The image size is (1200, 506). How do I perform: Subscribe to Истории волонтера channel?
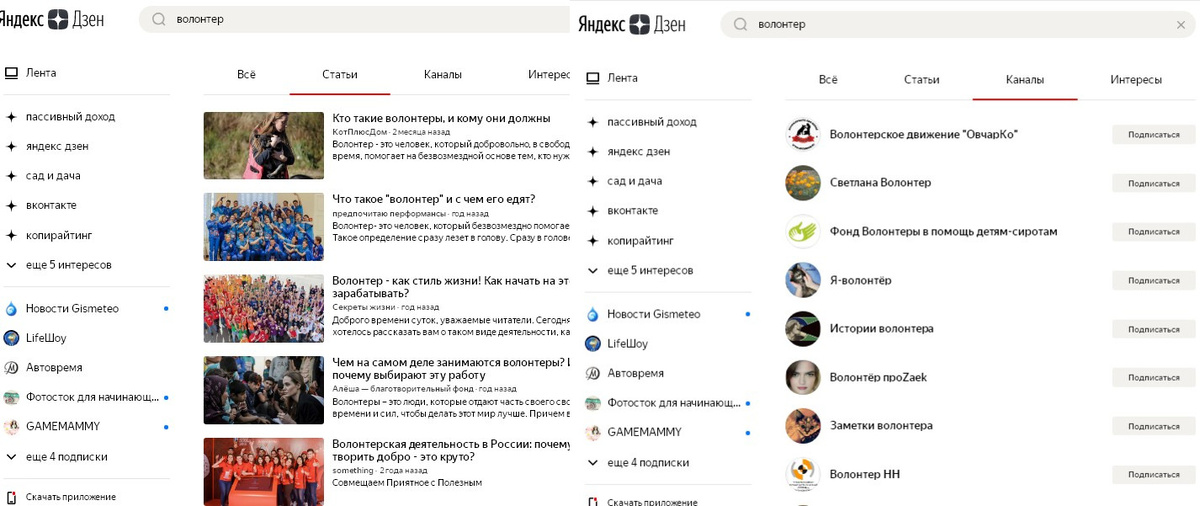click(x=1153, y=329)
